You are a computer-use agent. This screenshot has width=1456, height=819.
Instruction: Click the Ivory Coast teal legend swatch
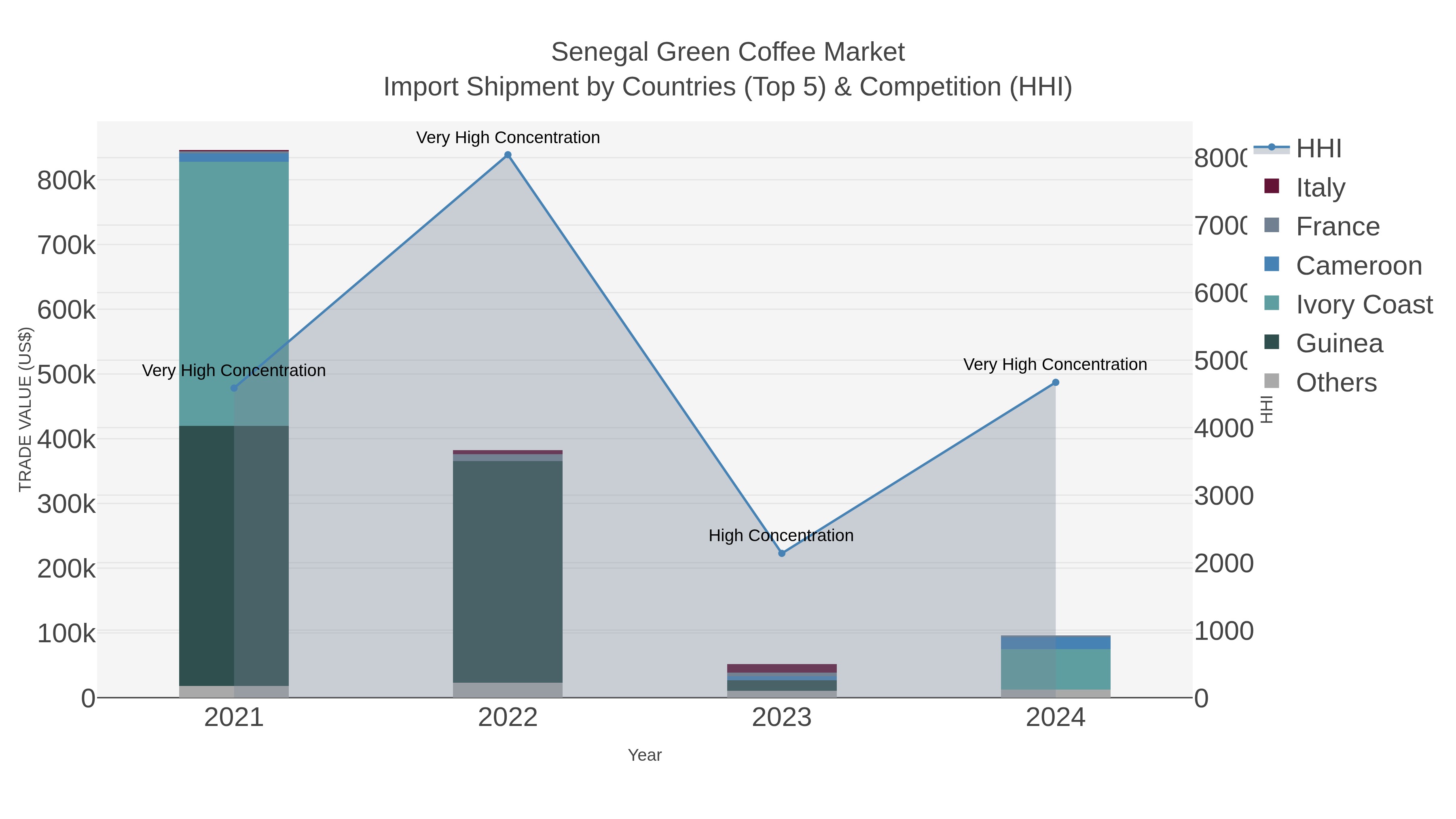coord(1272,303)
